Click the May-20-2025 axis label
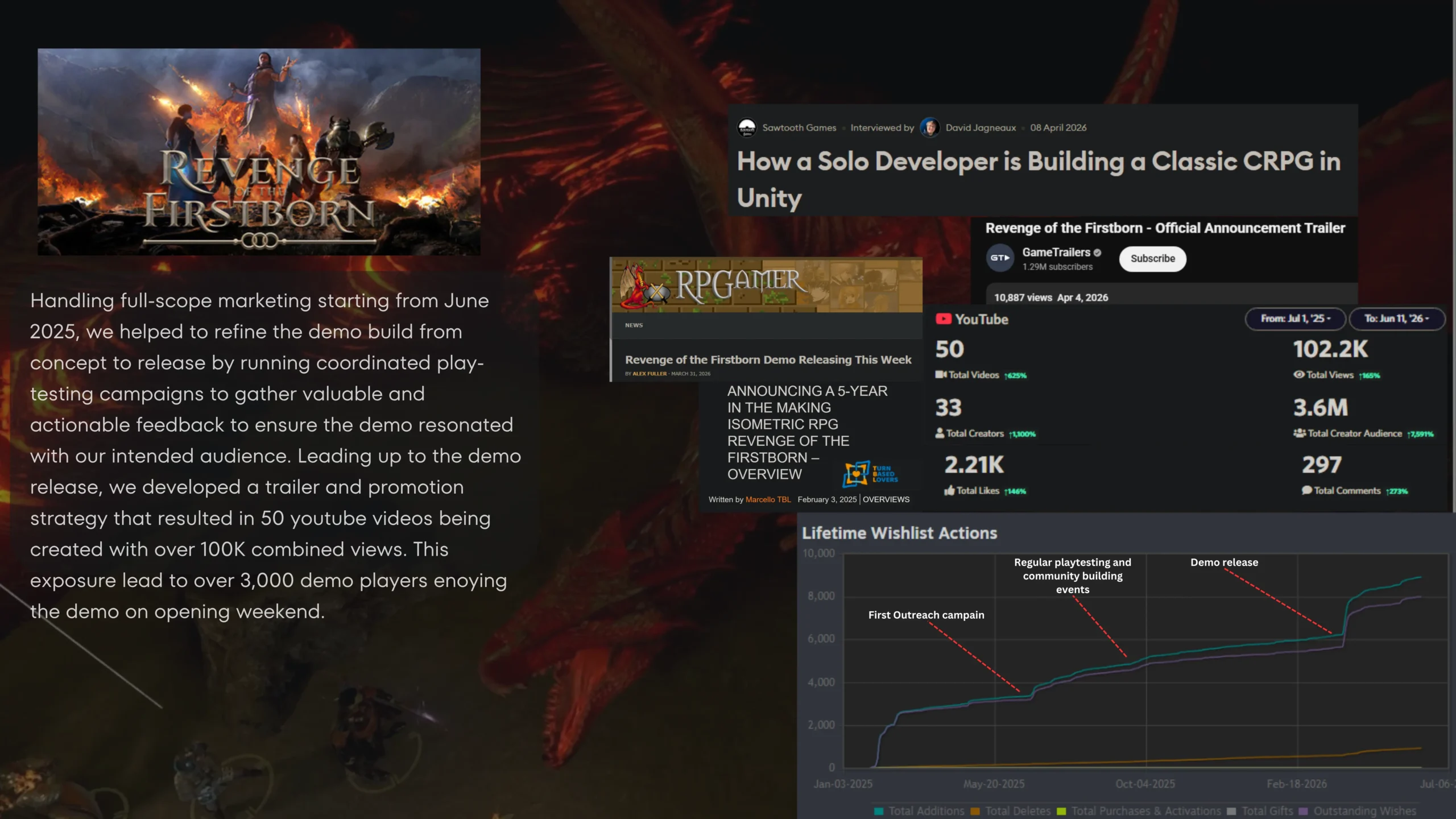 tap(994, 784)
